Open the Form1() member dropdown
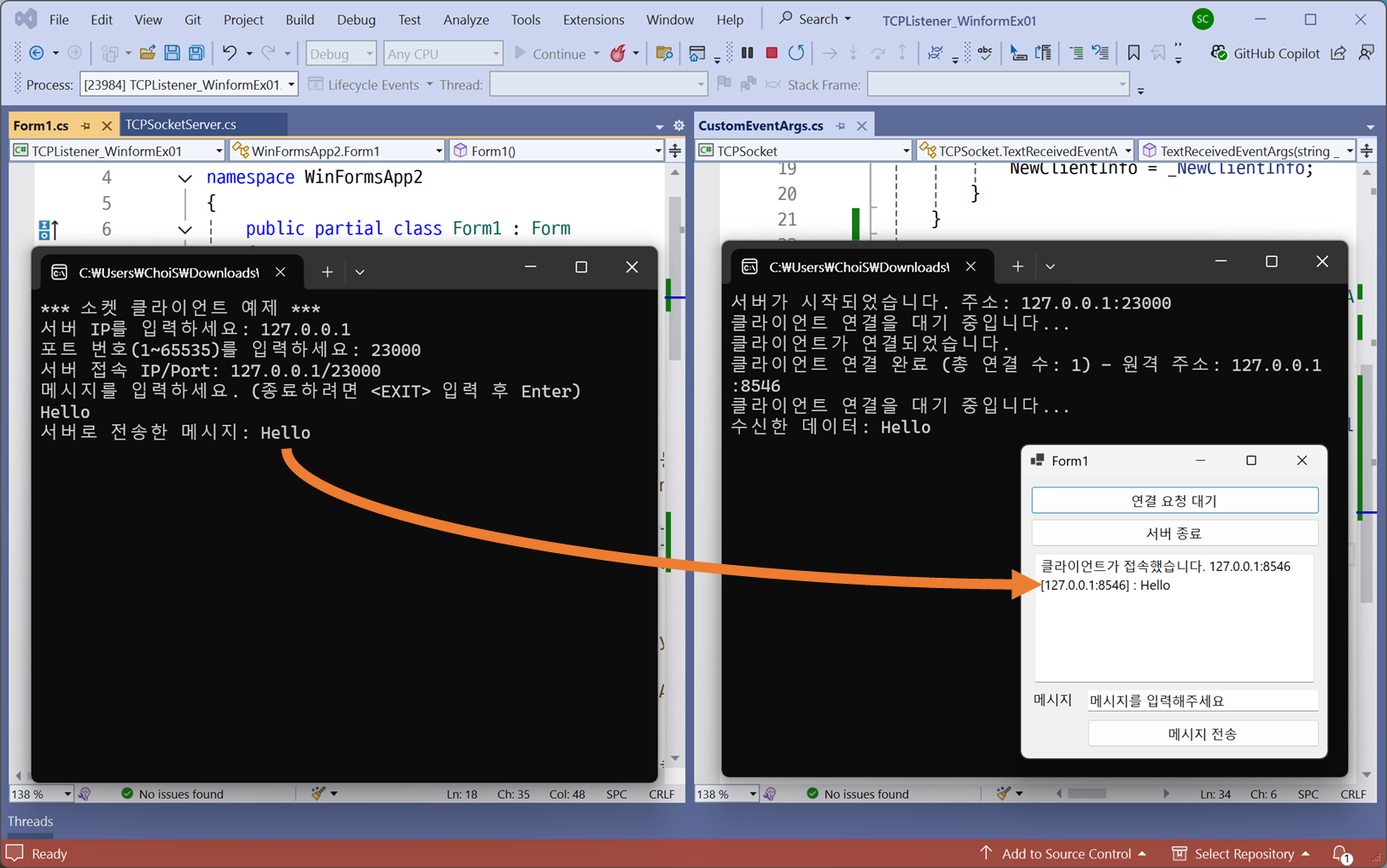The image size is (1387, 868). (557, 151)
